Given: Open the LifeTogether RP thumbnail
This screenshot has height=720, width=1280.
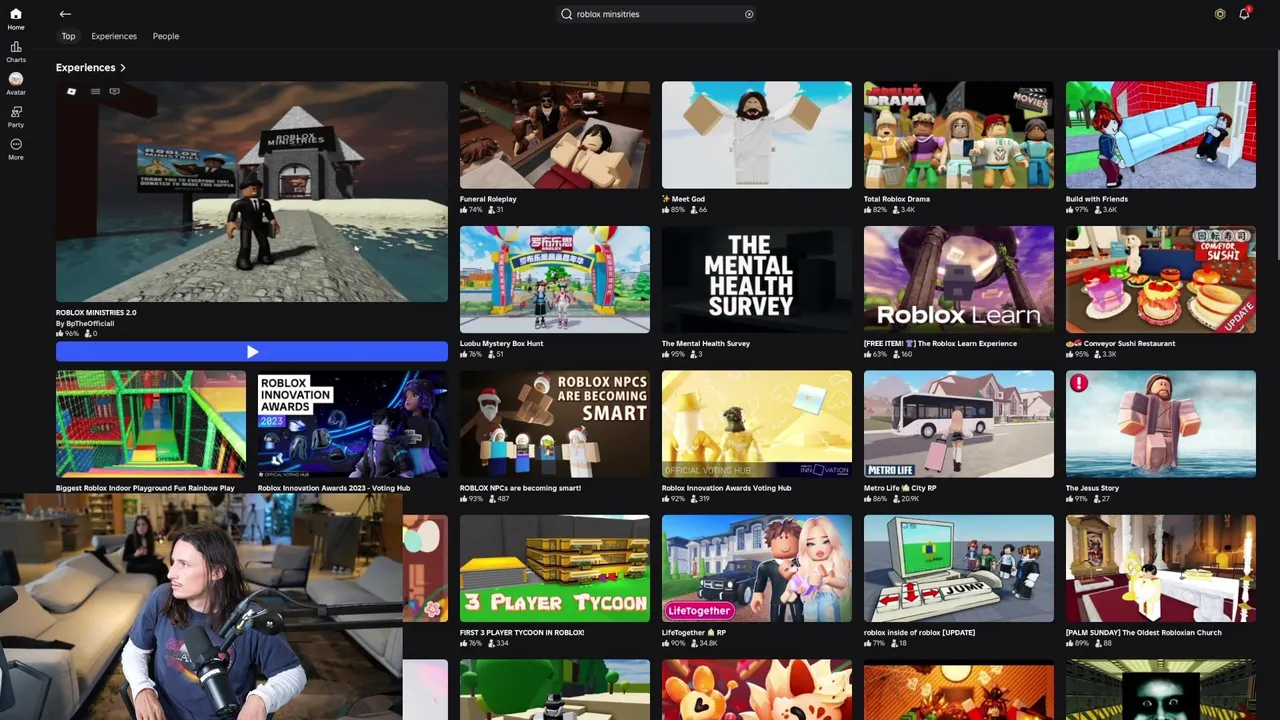Looking at the screenshot, I should [x=757, y=569].
